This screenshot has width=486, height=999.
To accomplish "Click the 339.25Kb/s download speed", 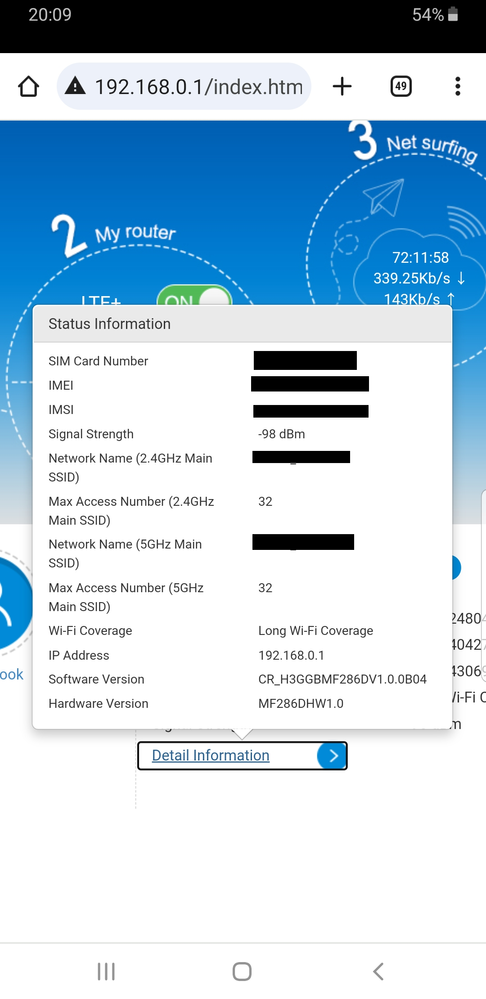I will pyautogui.click(x=420, y=278).
